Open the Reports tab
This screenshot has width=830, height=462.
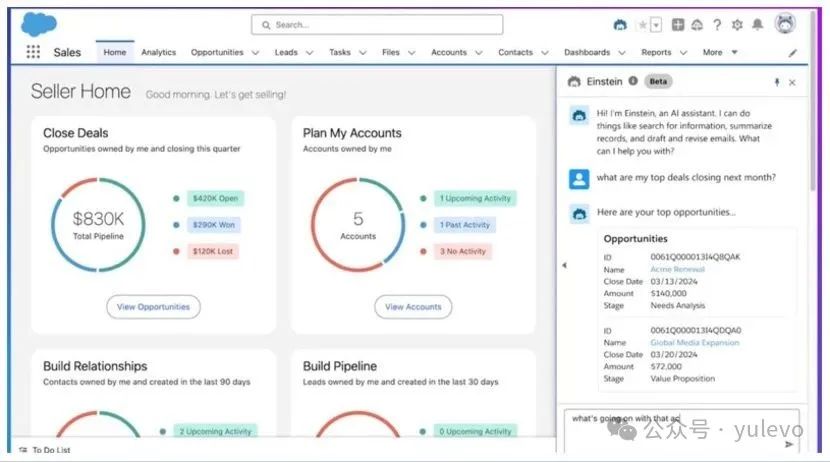(x=656, y=52)
